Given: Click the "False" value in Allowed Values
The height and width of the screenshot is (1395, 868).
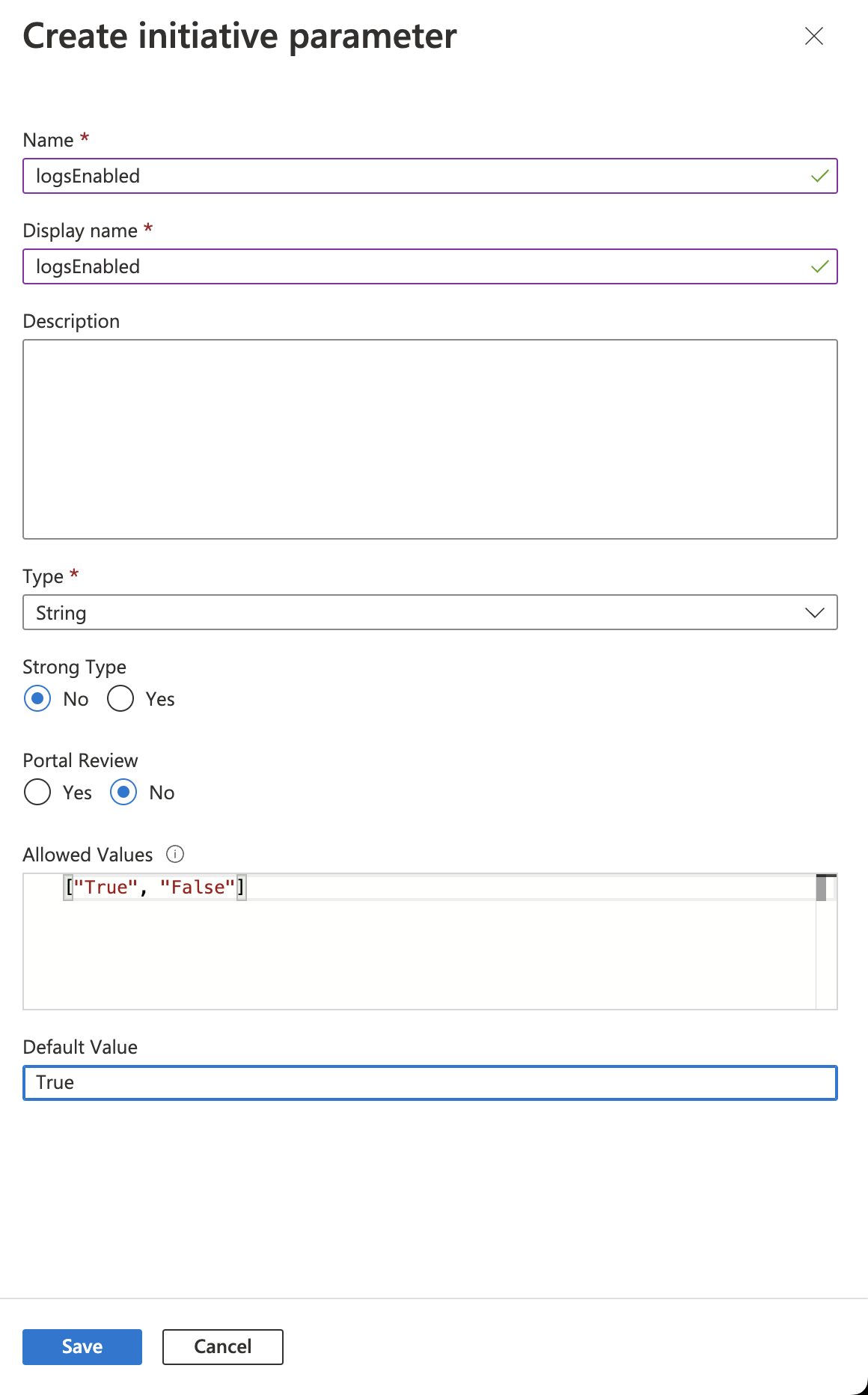Looking at the screenshot, I should (198, 888).
